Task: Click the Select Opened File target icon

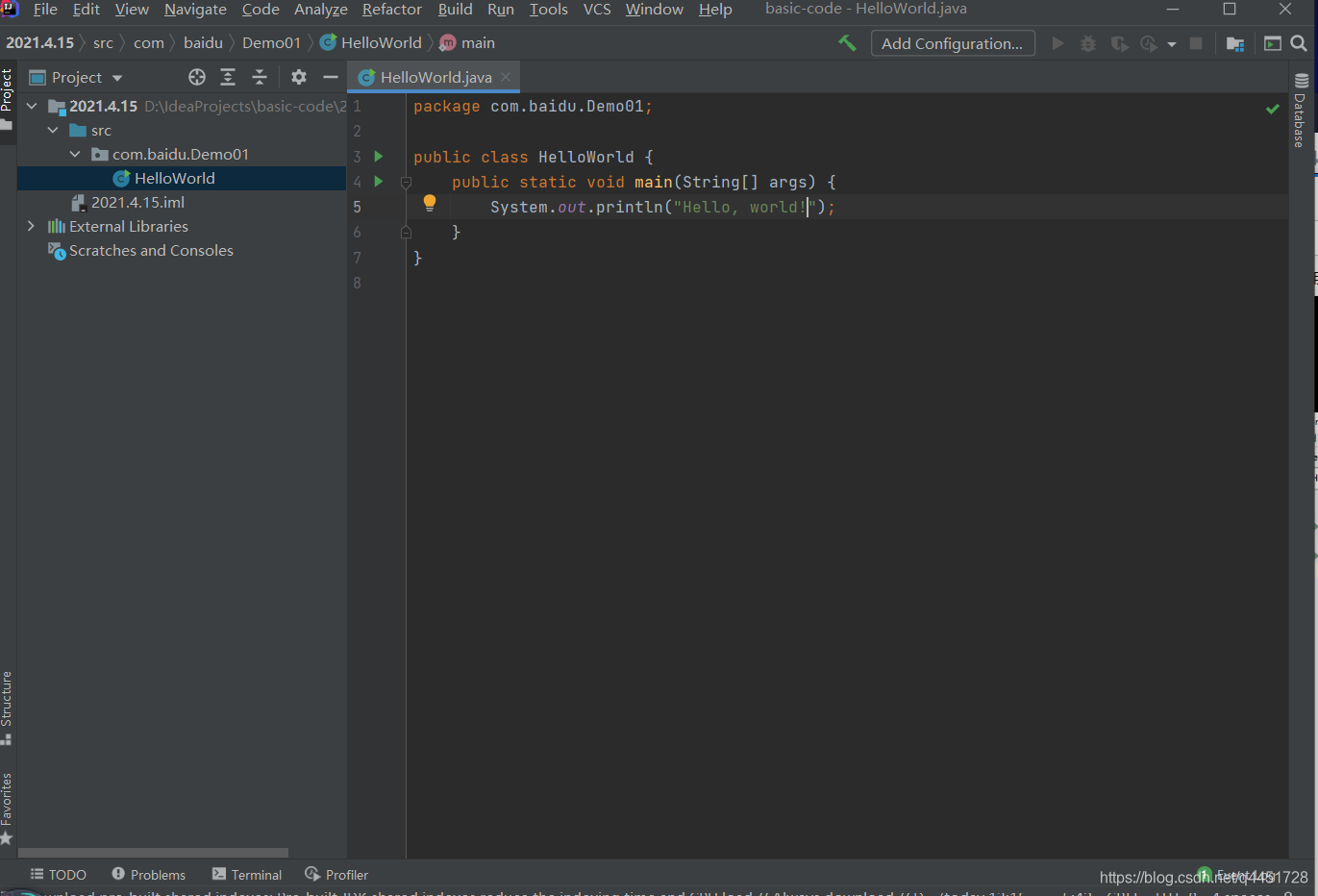Action: pyautogui.click(x=197, y=77)
